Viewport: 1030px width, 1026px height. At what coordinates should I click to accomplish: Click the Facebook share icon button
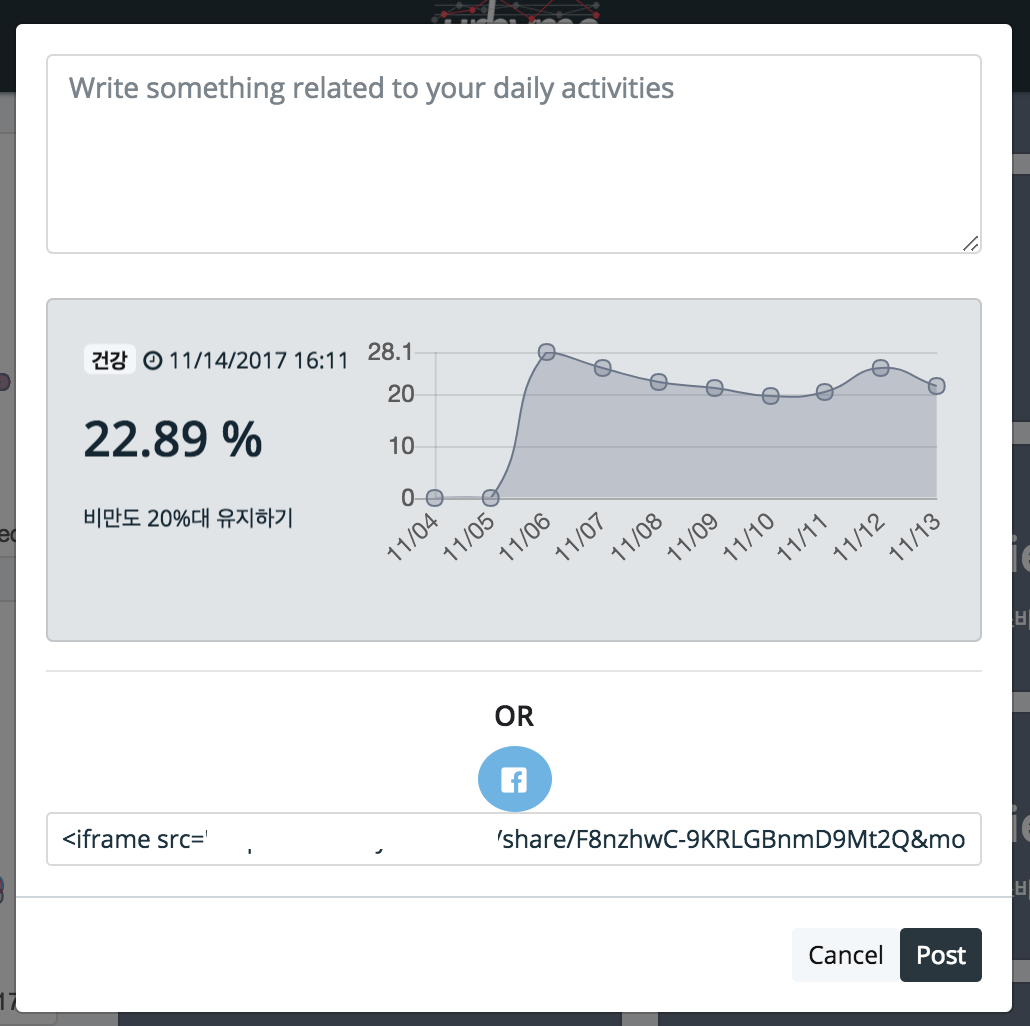pos(514,779)
